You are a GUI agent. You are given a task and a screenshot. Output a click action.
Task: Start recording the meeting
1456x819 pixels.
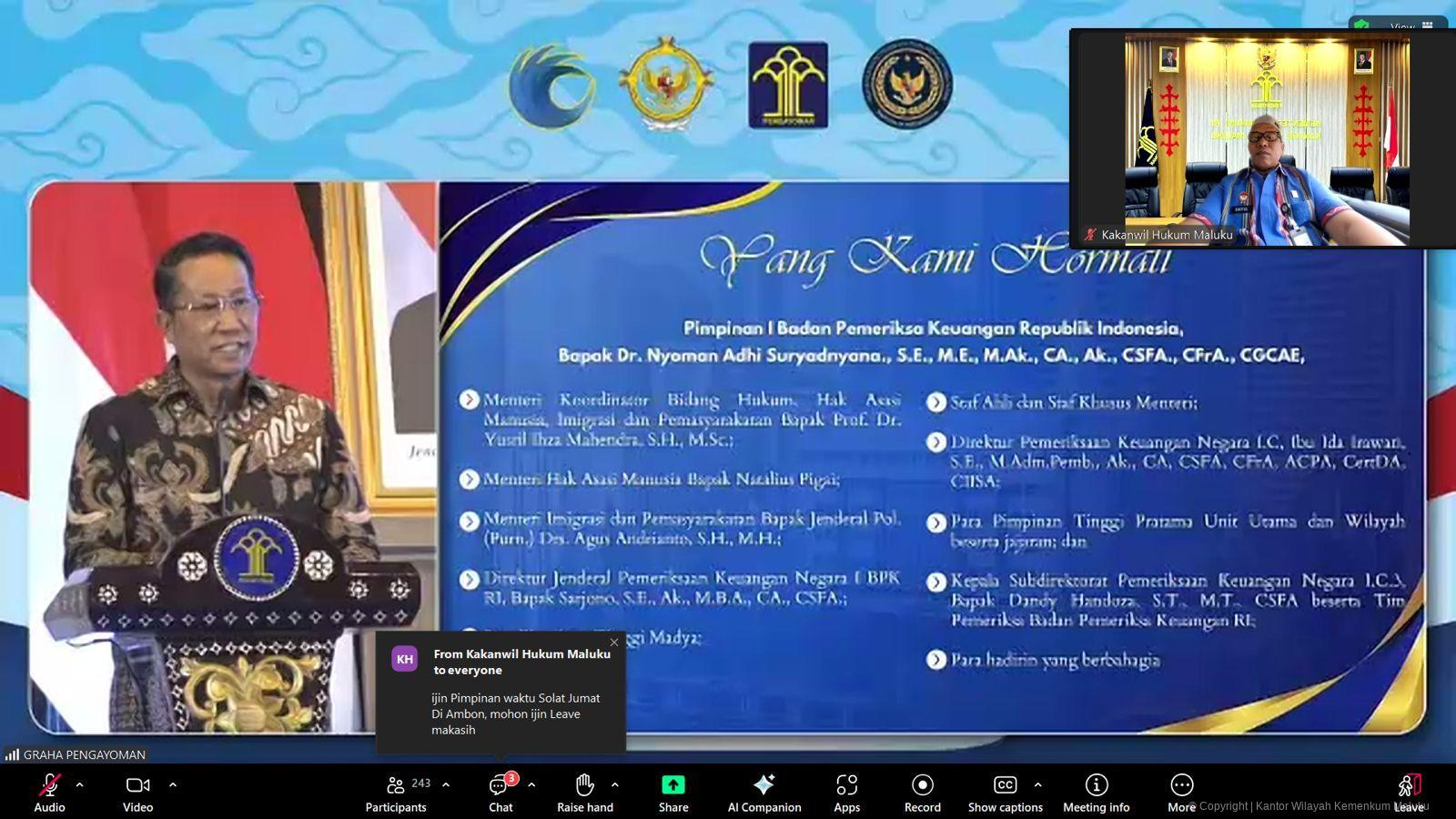pyautogui.click(x=922, y=790)
